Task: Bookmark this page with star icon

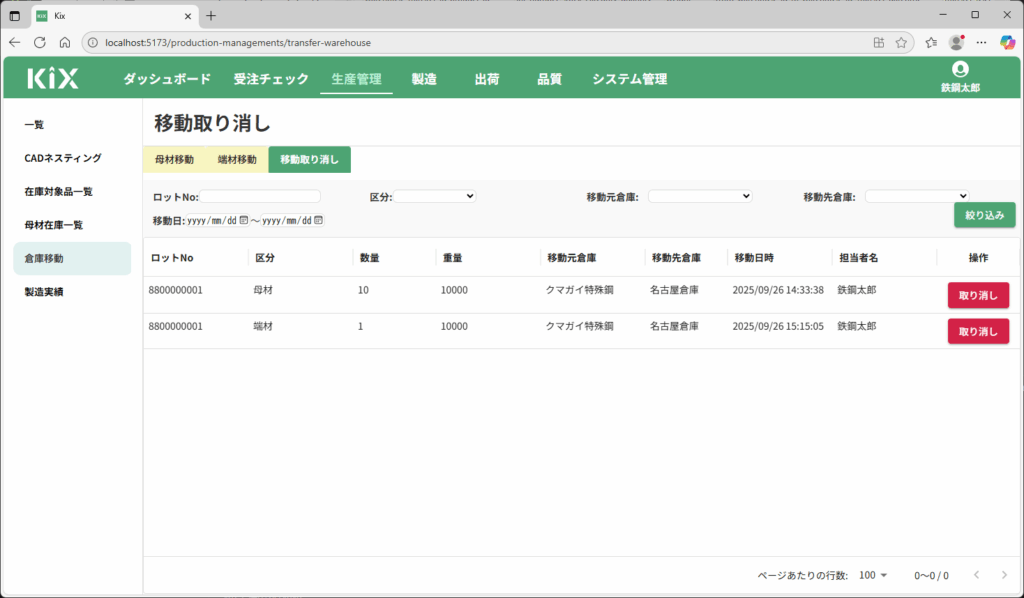Action: click(901, 43)
